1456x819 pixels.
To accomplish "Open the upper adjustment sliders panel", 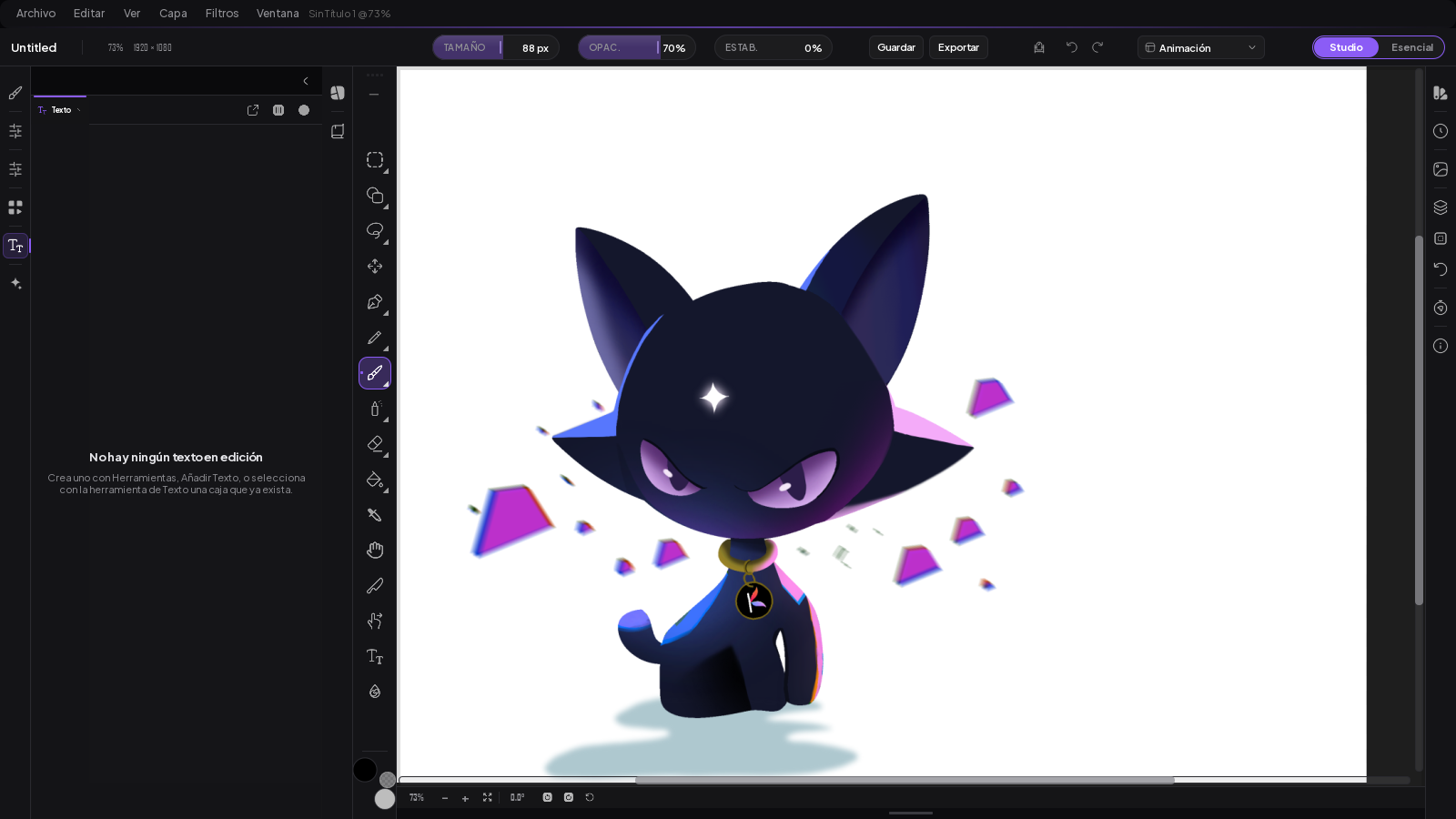I will pyautogui.click(x=15, y=131).
